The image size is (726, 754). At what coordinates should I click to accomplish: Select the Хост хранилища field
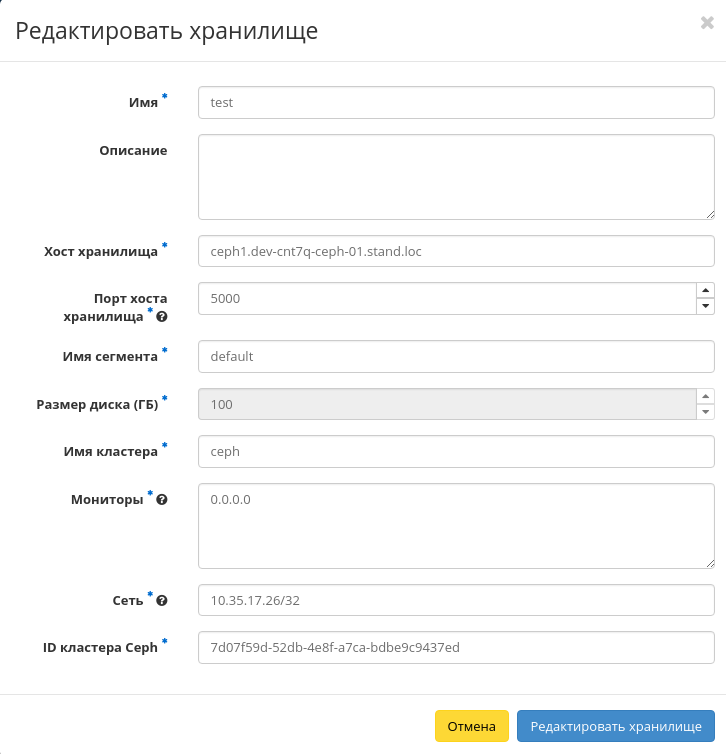pyautogui.click(x=456, y=251)
